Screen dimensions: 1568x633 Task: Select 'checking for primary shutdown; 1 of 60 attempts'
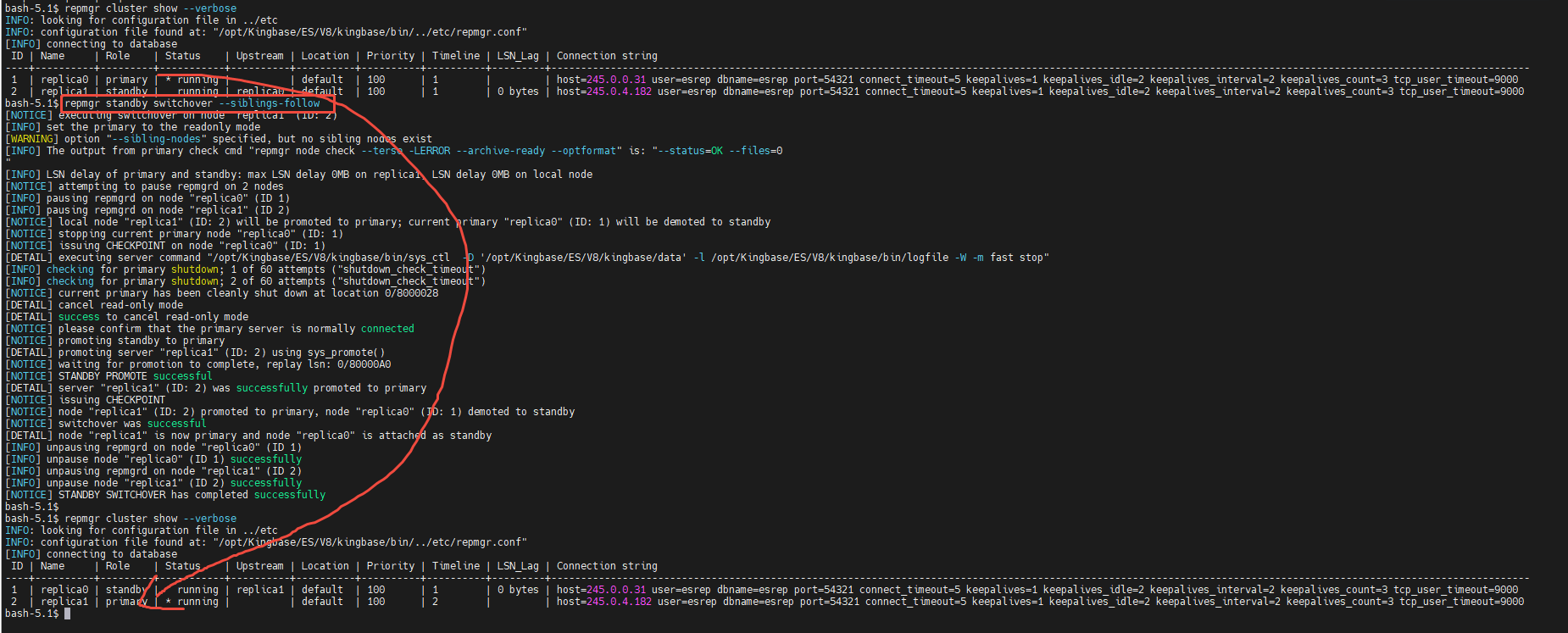coord(246,269)
